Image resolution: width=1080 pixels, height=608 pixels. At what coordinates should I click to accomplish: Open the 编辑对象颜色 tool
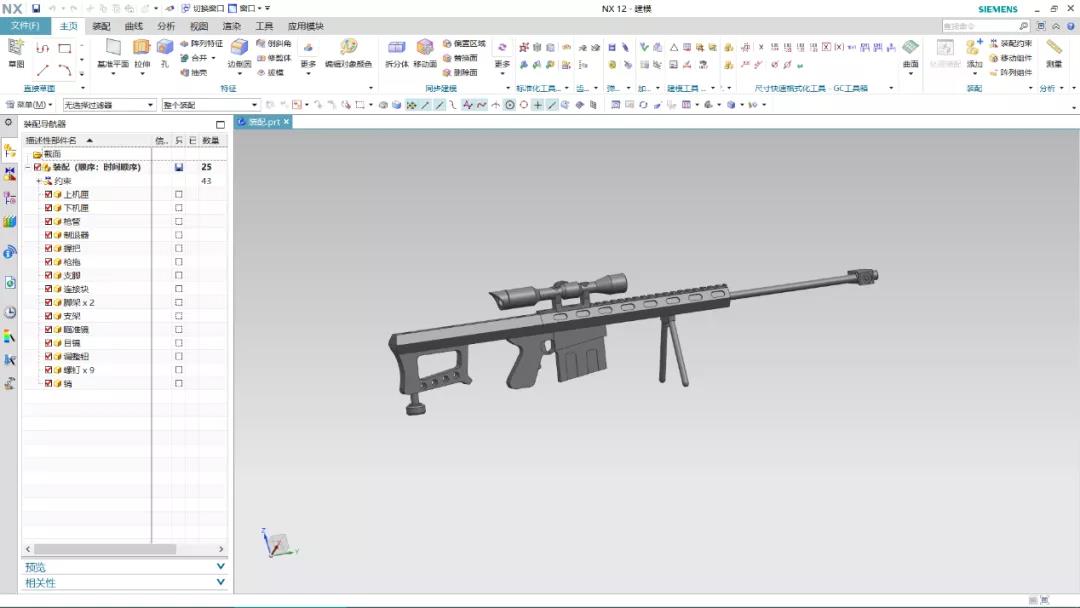[x=348, y=48]
